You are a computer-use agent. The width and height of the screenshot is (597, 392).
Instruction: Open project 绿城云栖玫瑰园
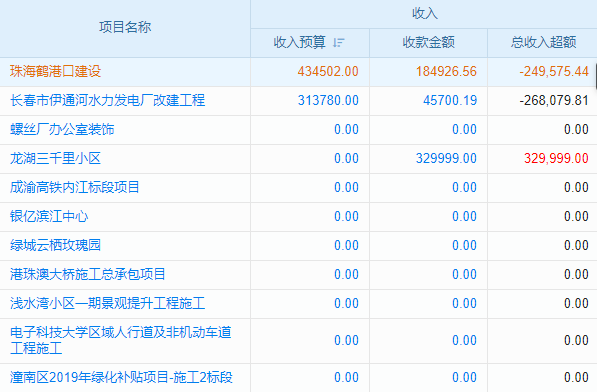pyautogui.click(x=55, y=245)
